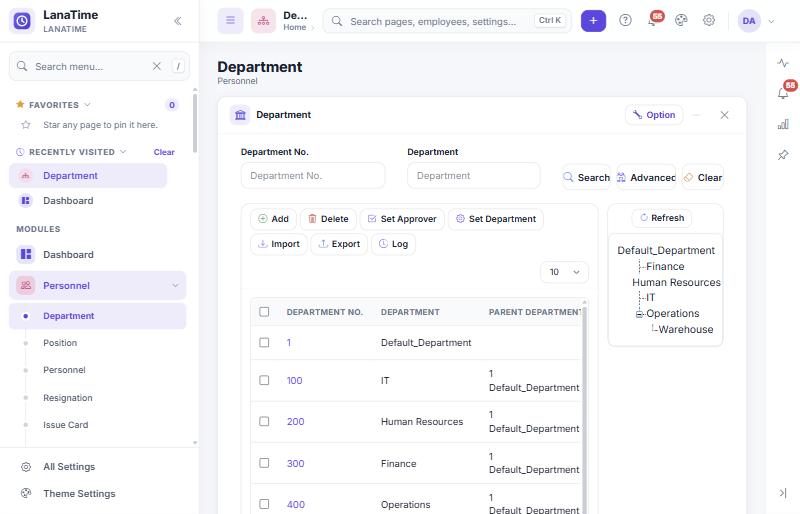Open the settings gear icon in header
This screenshot has height=514, width=800.
[x=709, y=20]
